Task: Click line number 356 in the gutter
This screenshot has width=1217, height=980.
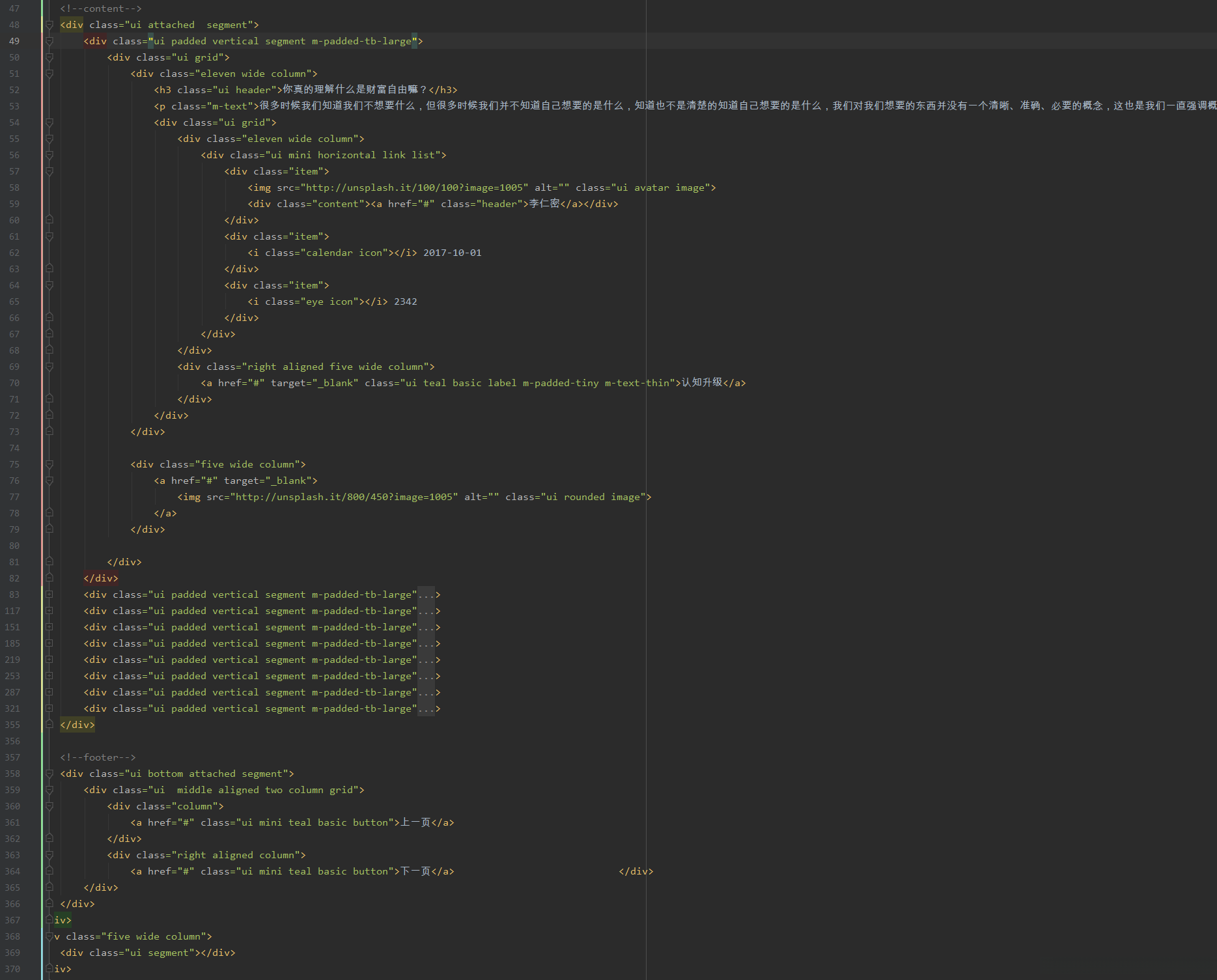Action: click(x=12, y=741)
